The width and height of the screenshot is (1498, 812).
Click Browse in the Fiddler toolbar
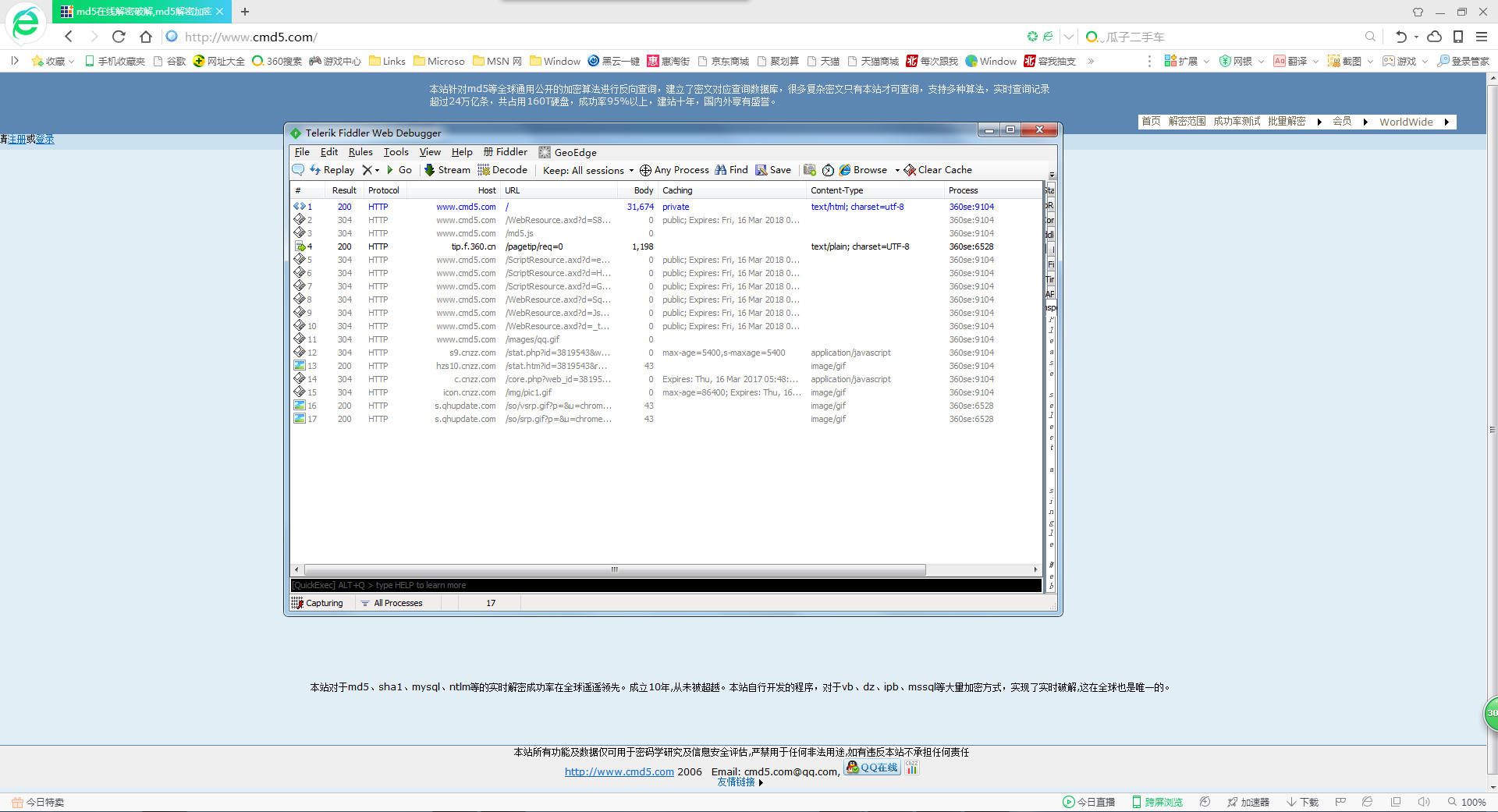tap(863, 170)
